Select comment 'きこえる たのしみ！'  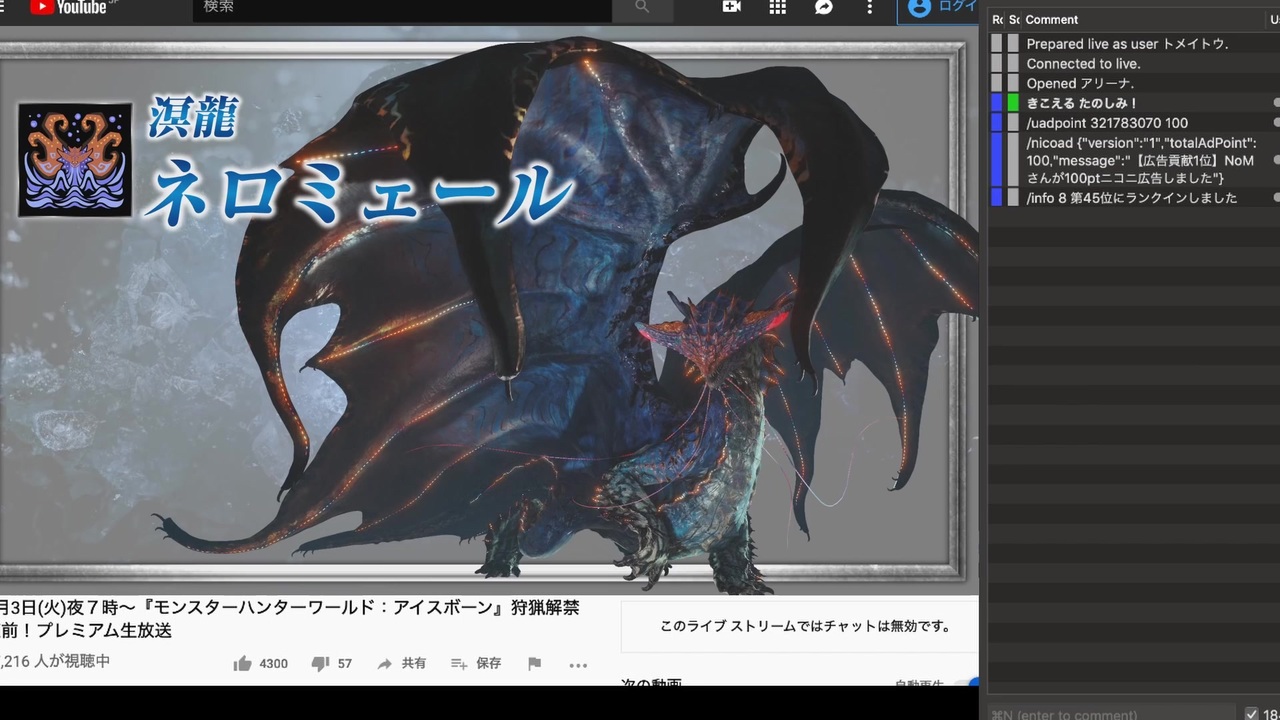pyautogui.click(x=1134, y=103)
